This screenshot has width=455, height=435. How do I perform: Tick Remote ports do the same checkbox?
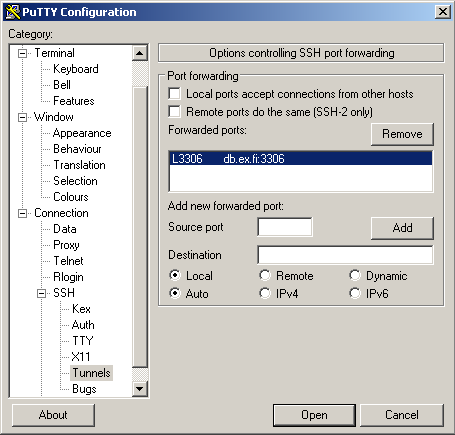(175, 112)
